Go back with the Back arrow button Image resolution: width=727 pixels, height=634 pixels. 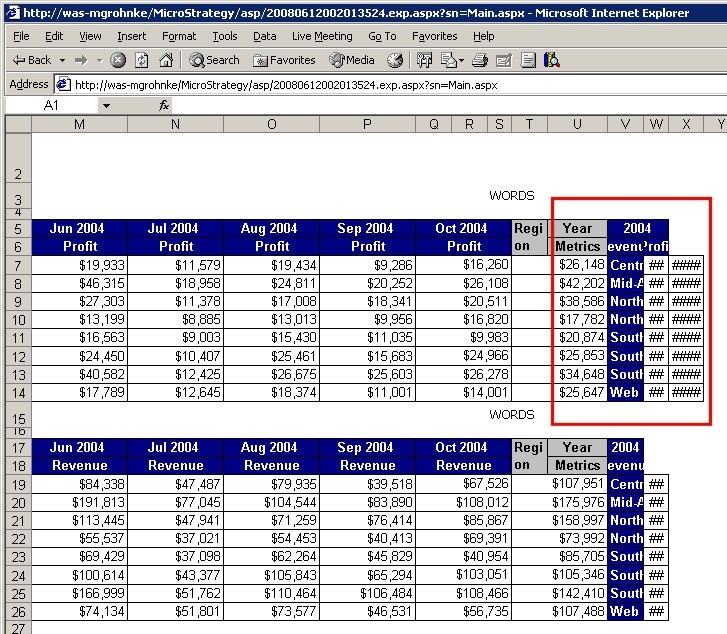pos(32,60)
